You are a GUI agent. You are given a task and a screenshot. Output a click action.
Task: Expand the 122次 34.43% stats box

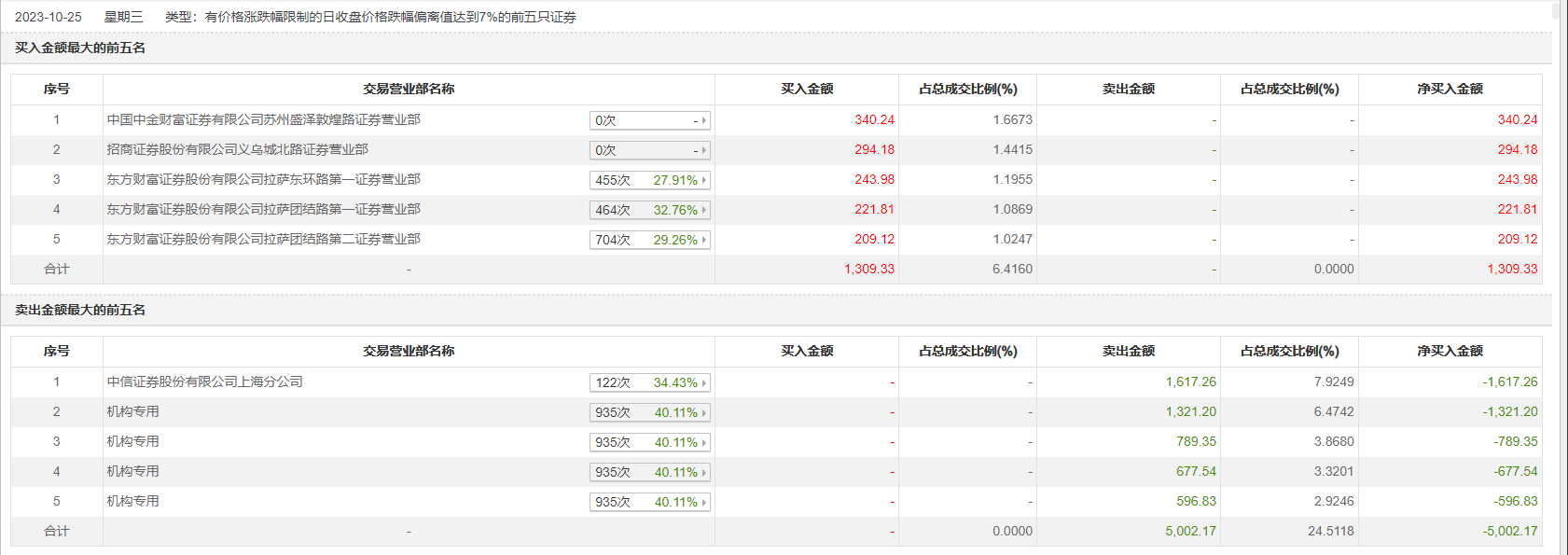tap(649, 382)
